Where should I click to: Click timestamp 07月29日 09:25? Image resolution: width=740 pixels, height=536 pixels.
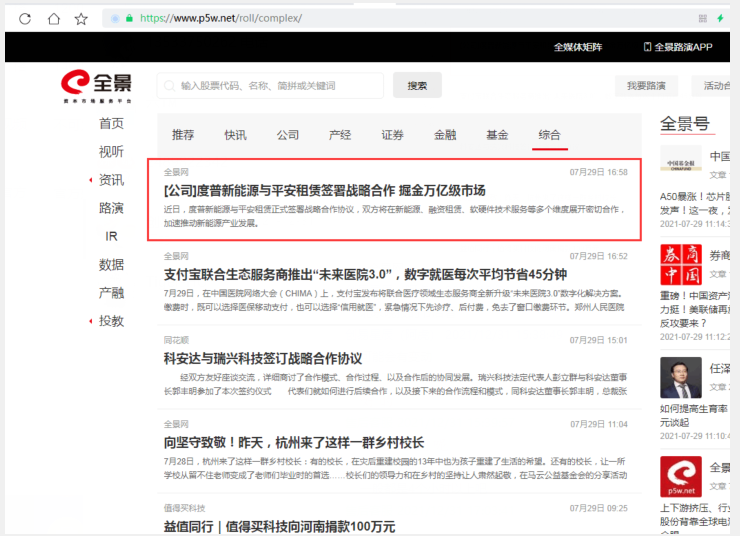(598, 508)
